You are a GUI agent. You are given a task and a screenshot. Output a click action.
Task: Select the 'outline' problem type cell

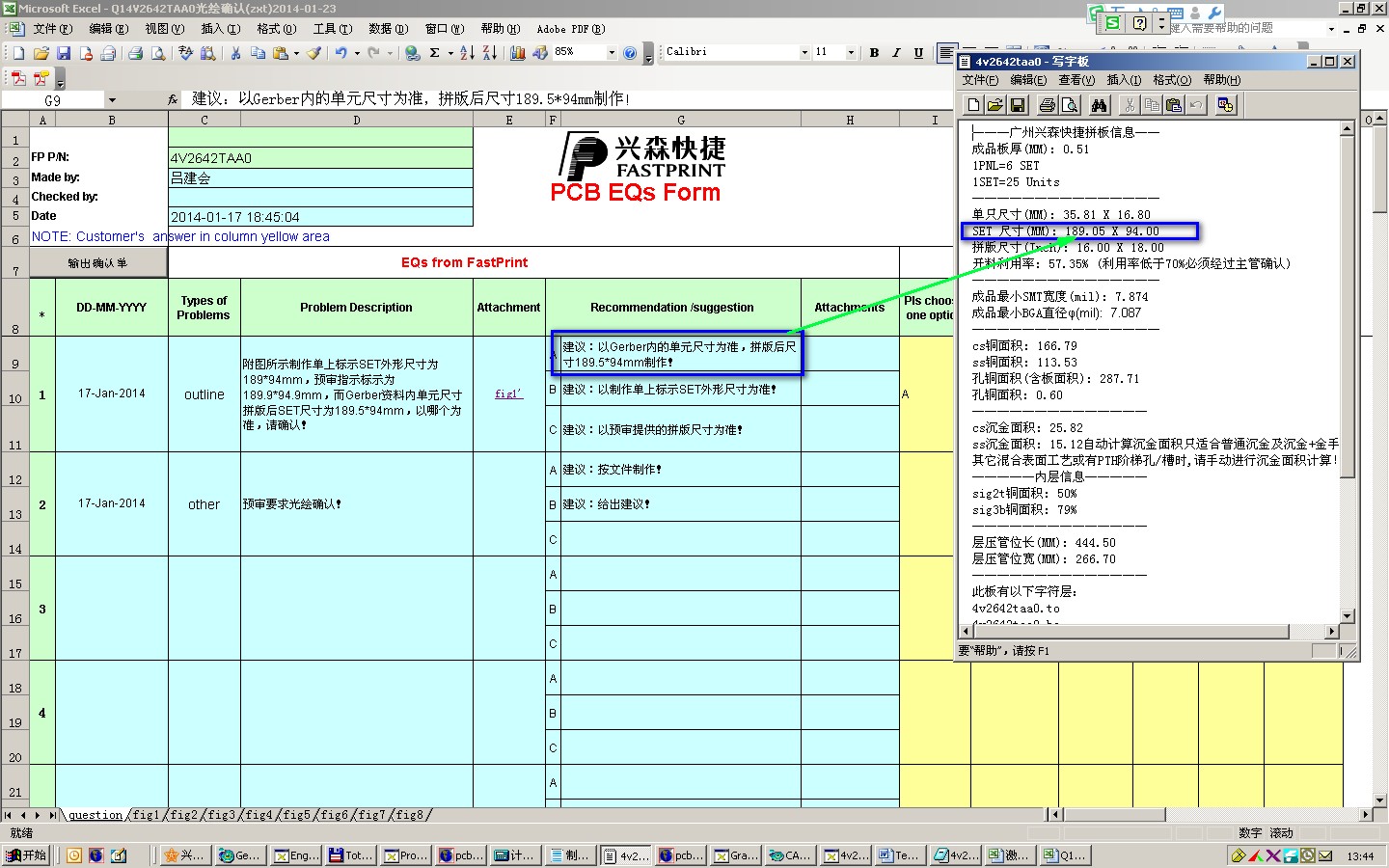point(204,394)
